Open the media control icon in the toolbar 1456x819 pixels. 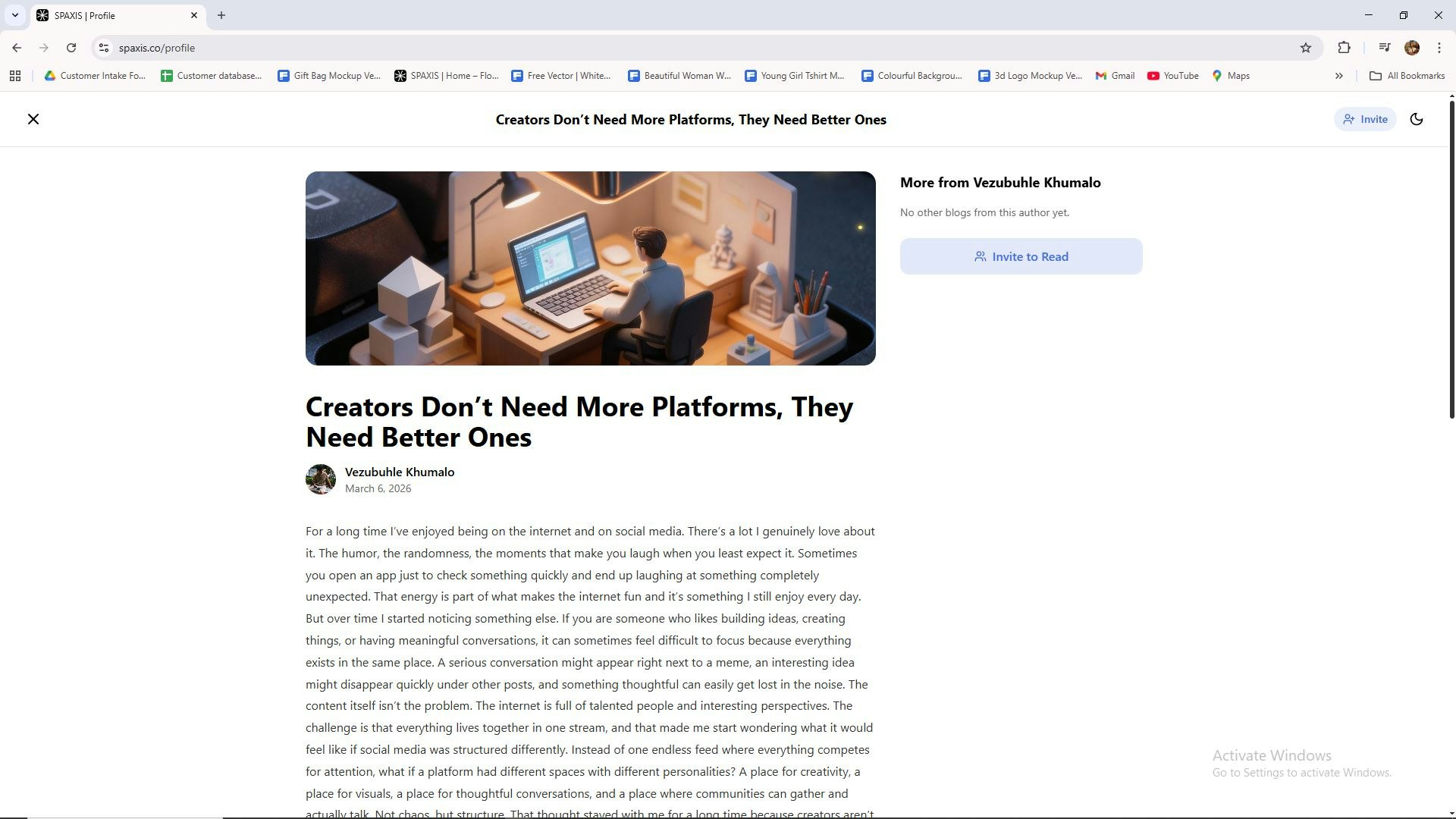tap(1385, 48)
